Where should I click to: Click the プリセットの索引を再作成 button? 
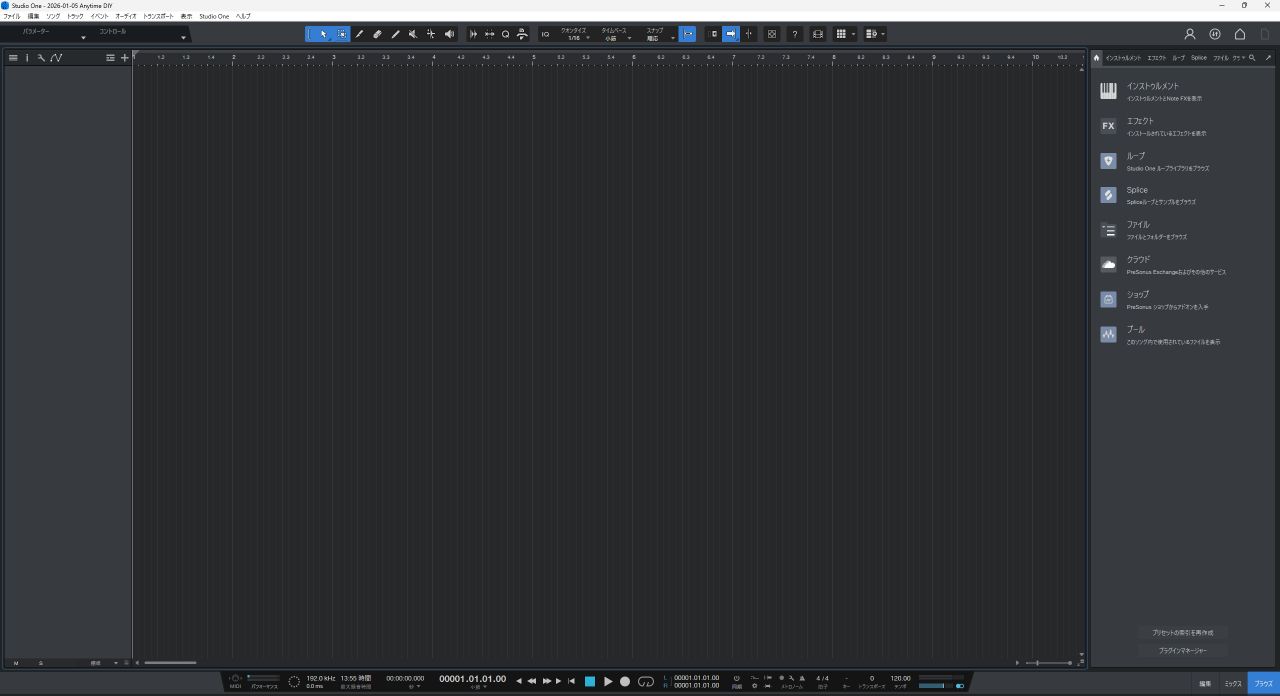pyautogui.click(x=1182, y=633)
